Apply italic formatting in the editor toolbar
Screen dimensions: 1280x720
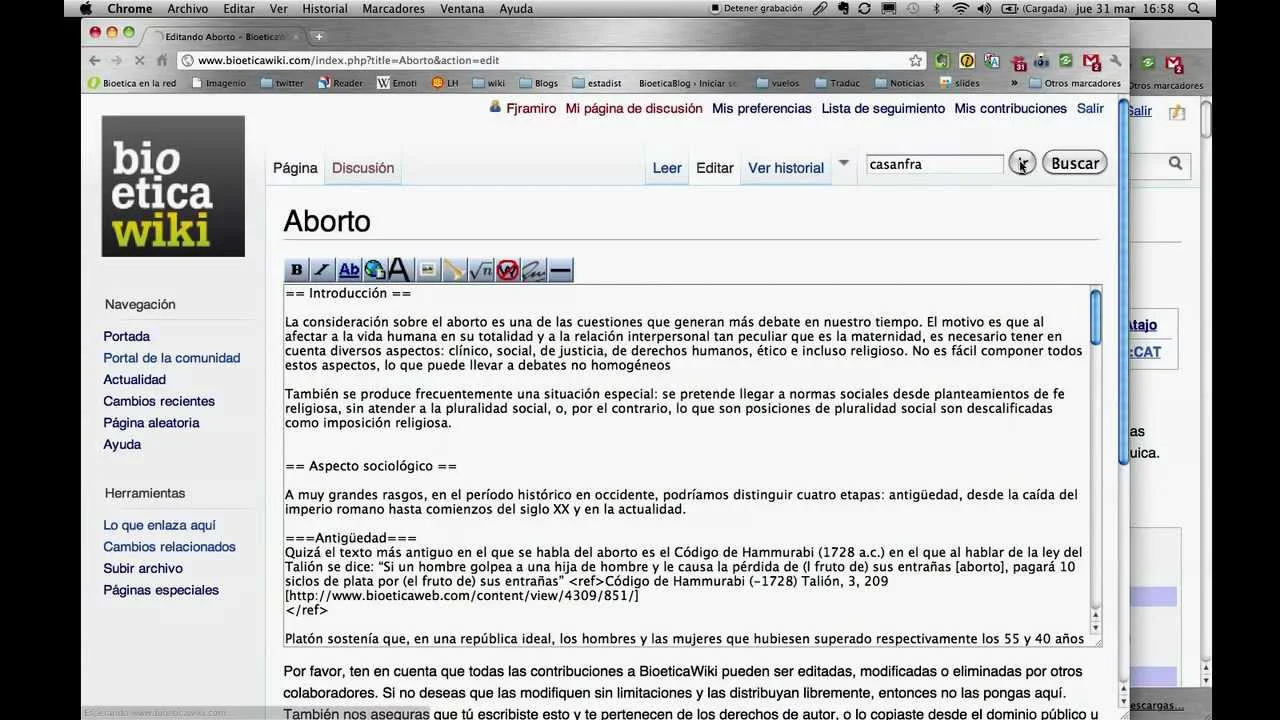point(322,270)
